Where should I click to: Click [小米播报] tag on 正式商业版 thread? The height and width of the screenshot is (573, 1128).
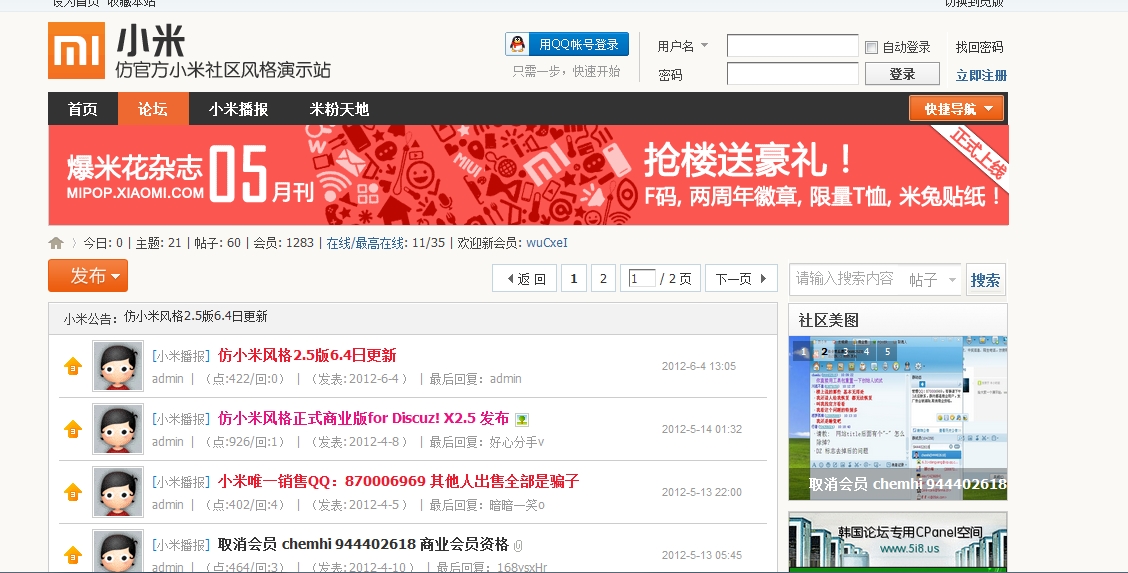pos(181,419)
